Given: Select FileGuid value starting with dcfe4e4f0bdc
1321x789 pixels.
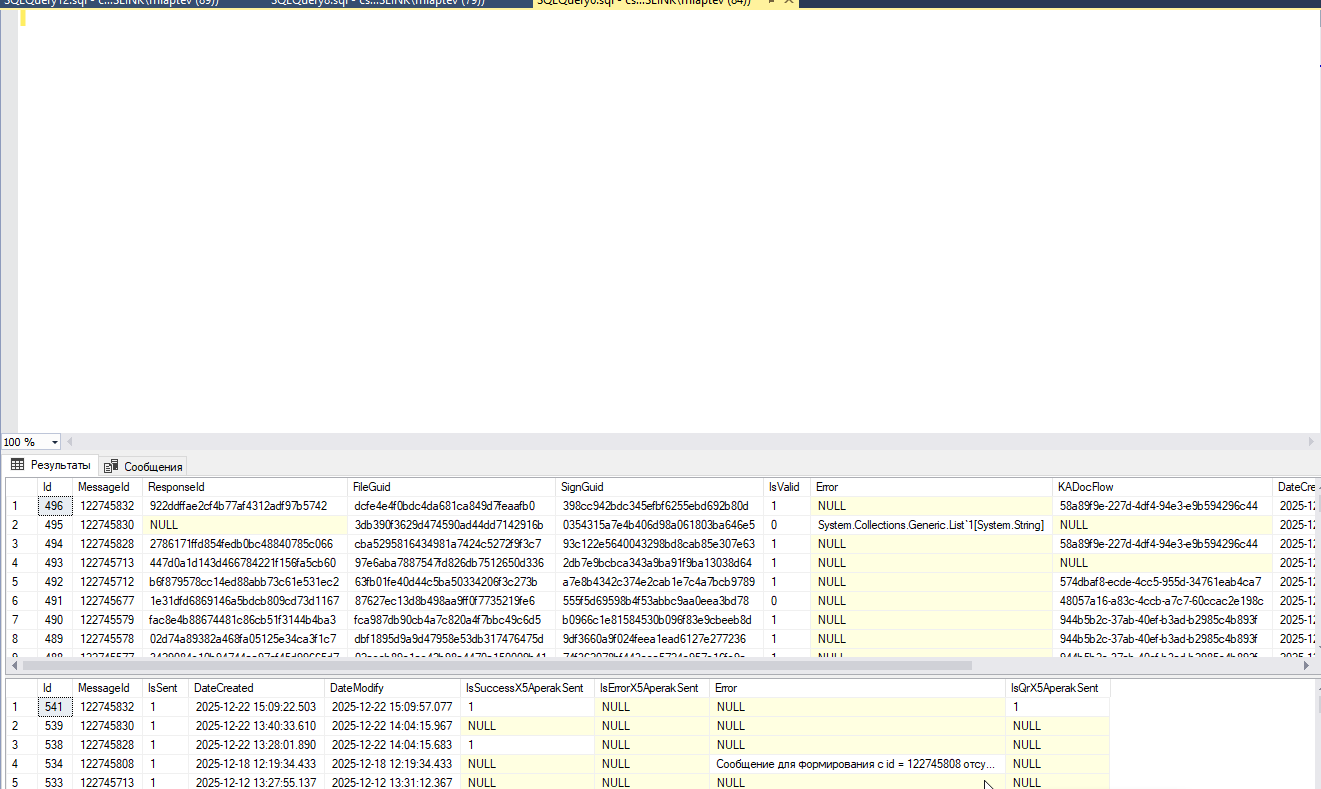Looking at the screenshot, I should (452, 506).
